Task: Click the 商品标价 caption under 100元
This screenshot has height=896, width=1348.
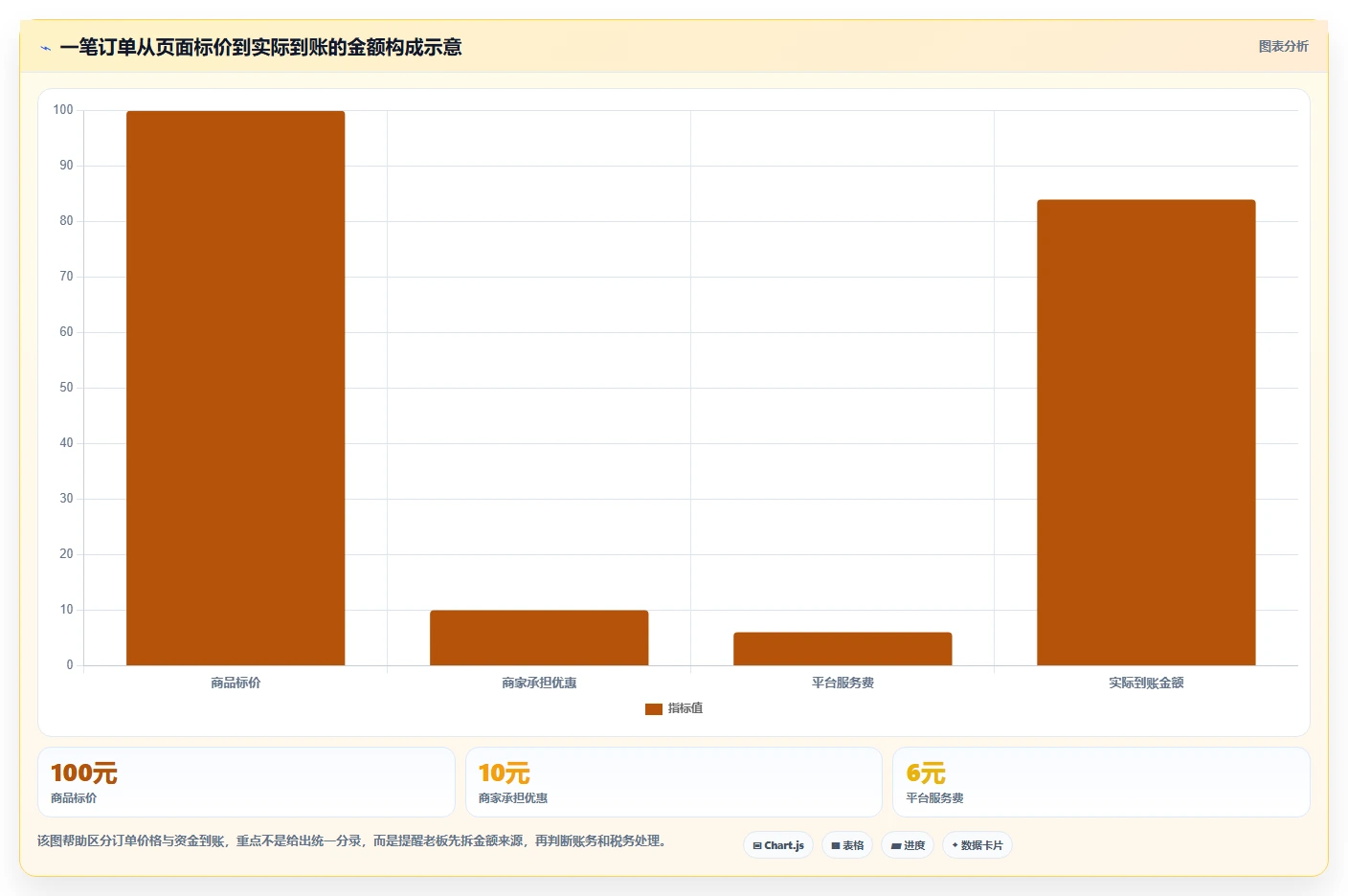Action: (x=74, y=798)
